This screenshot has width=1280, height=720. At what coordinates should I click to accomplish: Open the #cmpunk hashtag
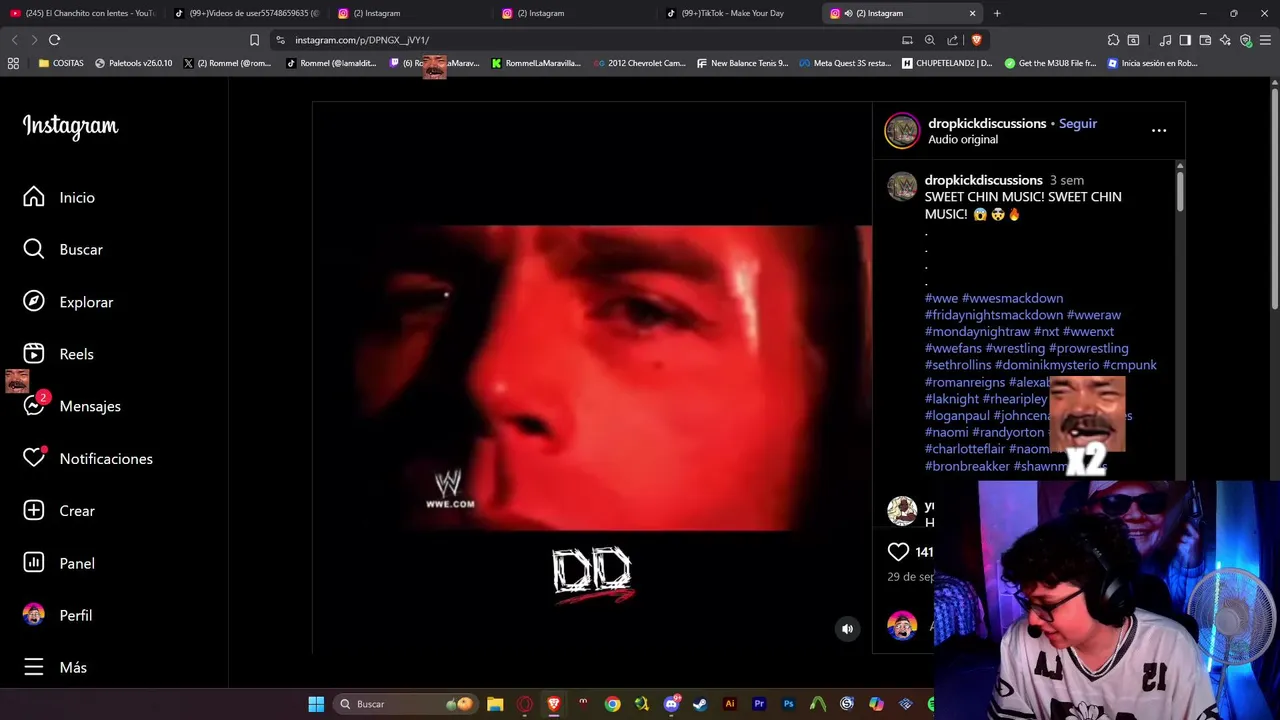(1130, 365)
